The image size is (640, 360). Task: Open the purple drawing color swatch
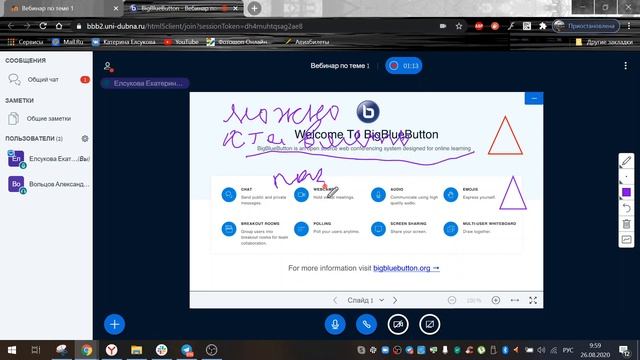[626, 192]
